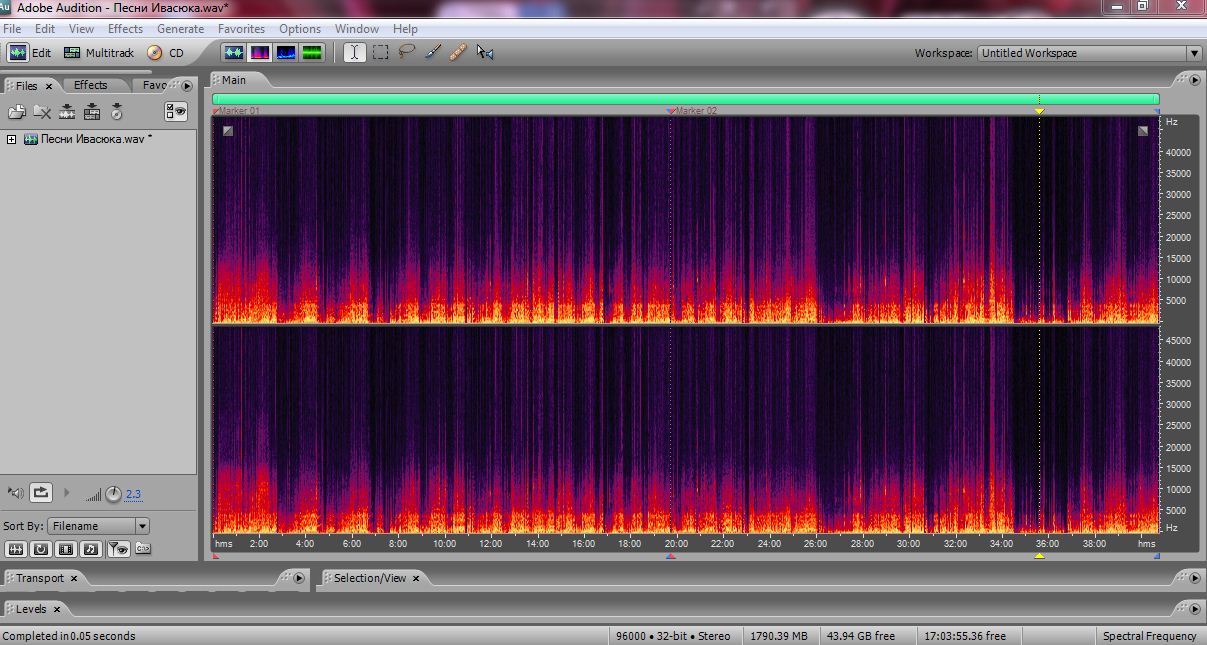Select the Time Selection cursor tool
Screen dimensions: 1207x645
pyautogui.click(x=355, y=53)
